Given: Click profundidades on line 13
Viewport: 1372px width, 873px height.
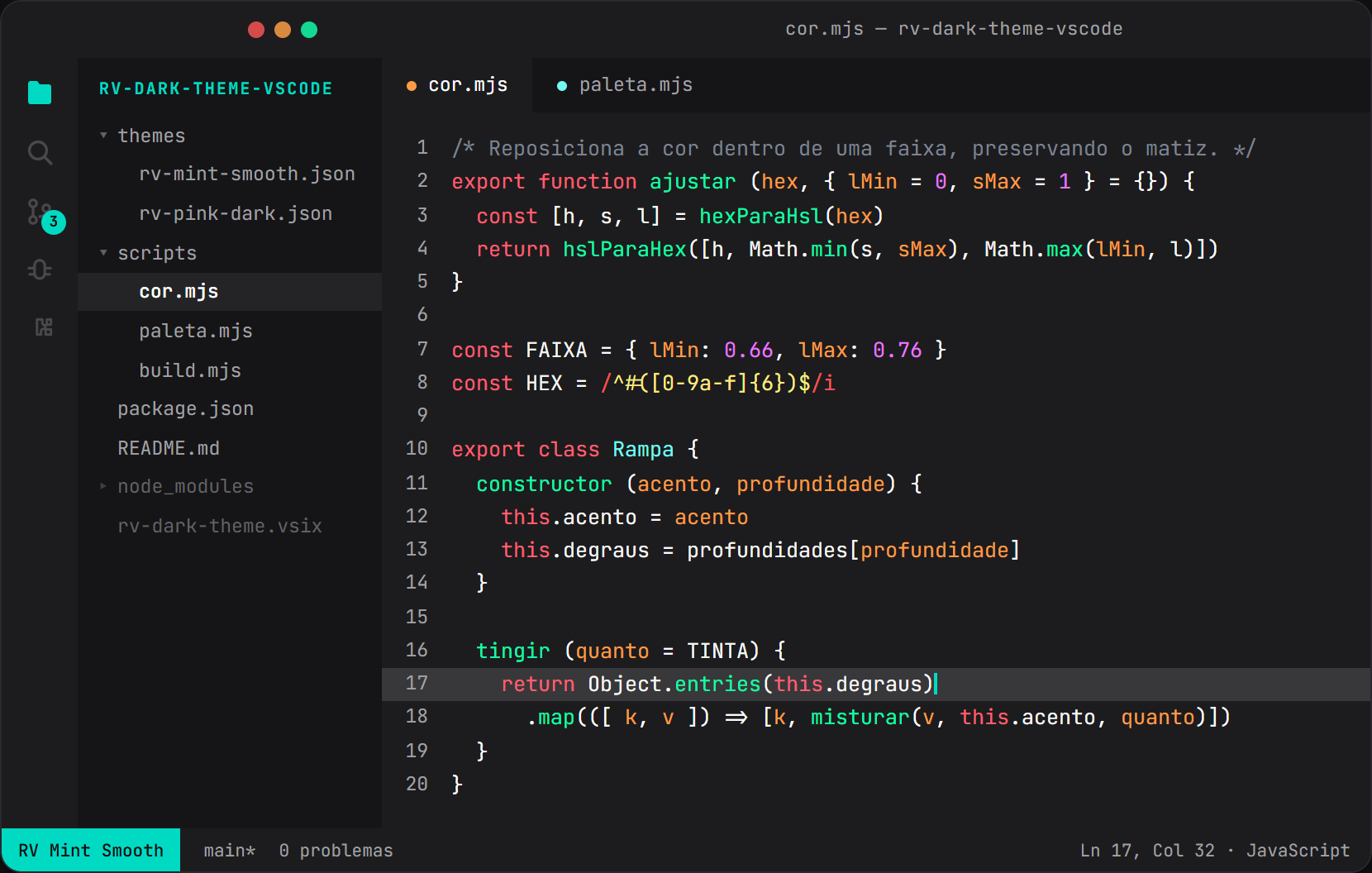Looking at the screenshot, I should tap(767, 551).
